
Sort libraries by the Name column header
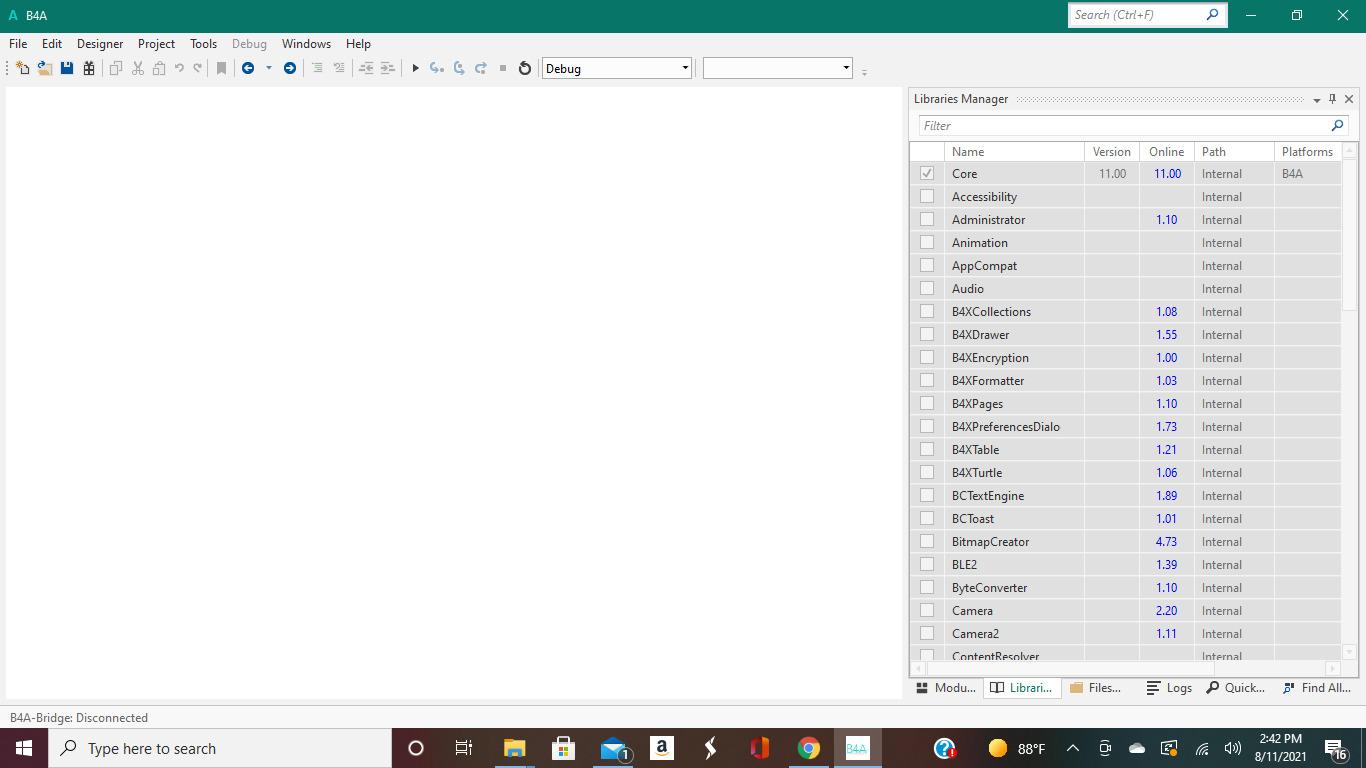click(x=1014, y=152)
